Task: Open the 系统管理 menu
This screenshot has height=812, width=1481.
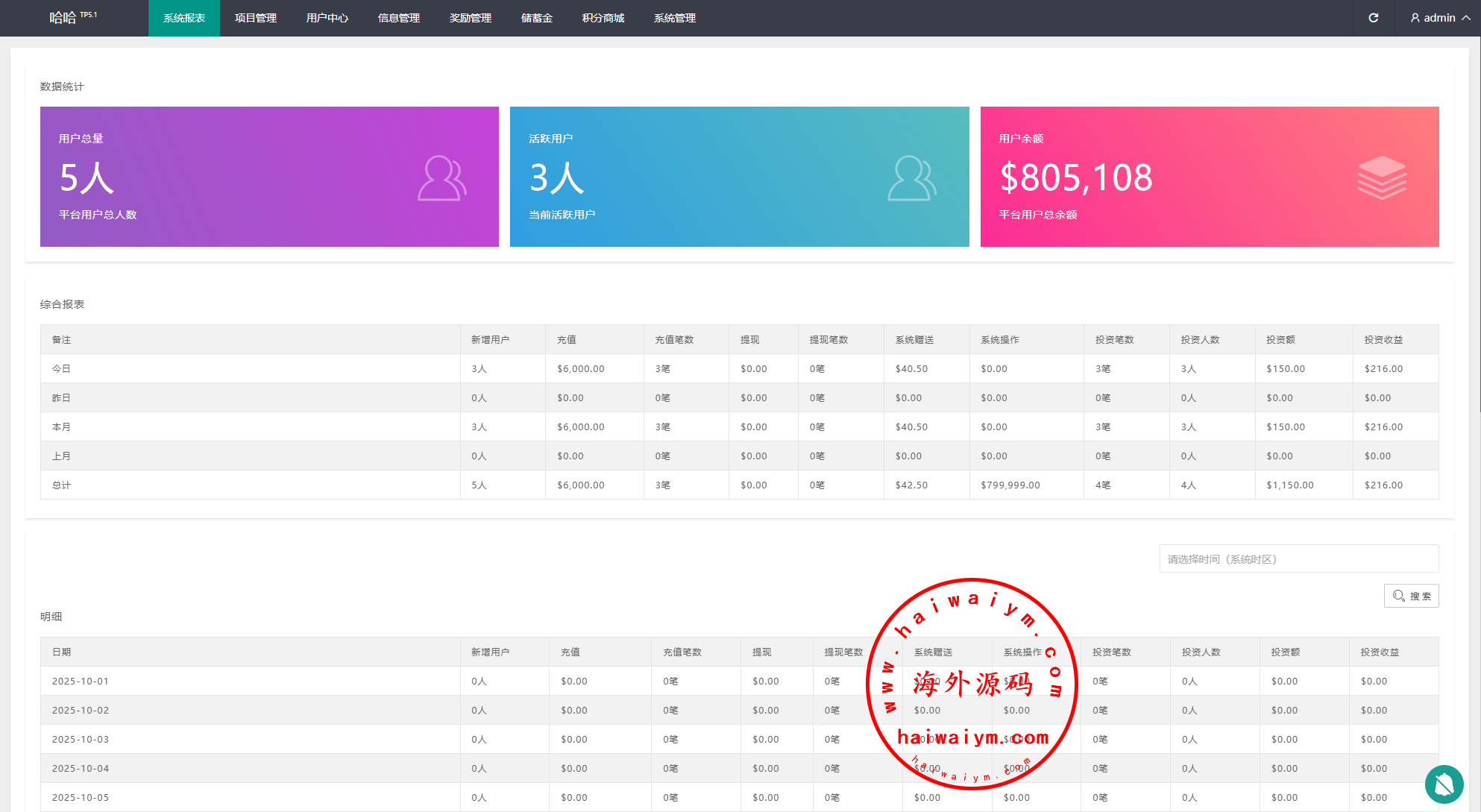Action: pos(675,18)
